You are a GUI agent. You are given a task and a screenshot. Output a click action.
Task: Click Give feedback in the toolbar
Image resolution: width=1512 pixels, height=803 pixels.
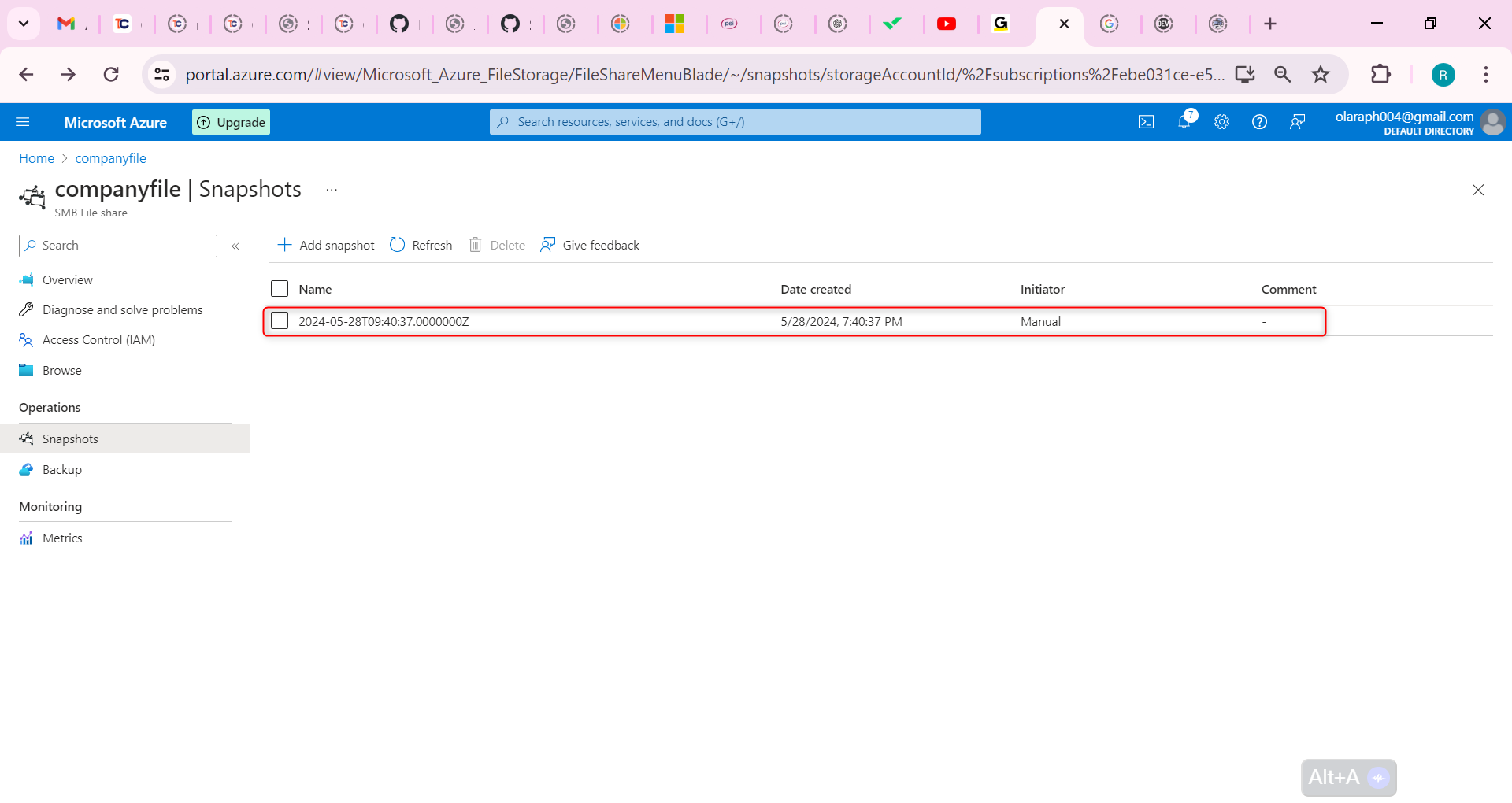coord(590,246)
